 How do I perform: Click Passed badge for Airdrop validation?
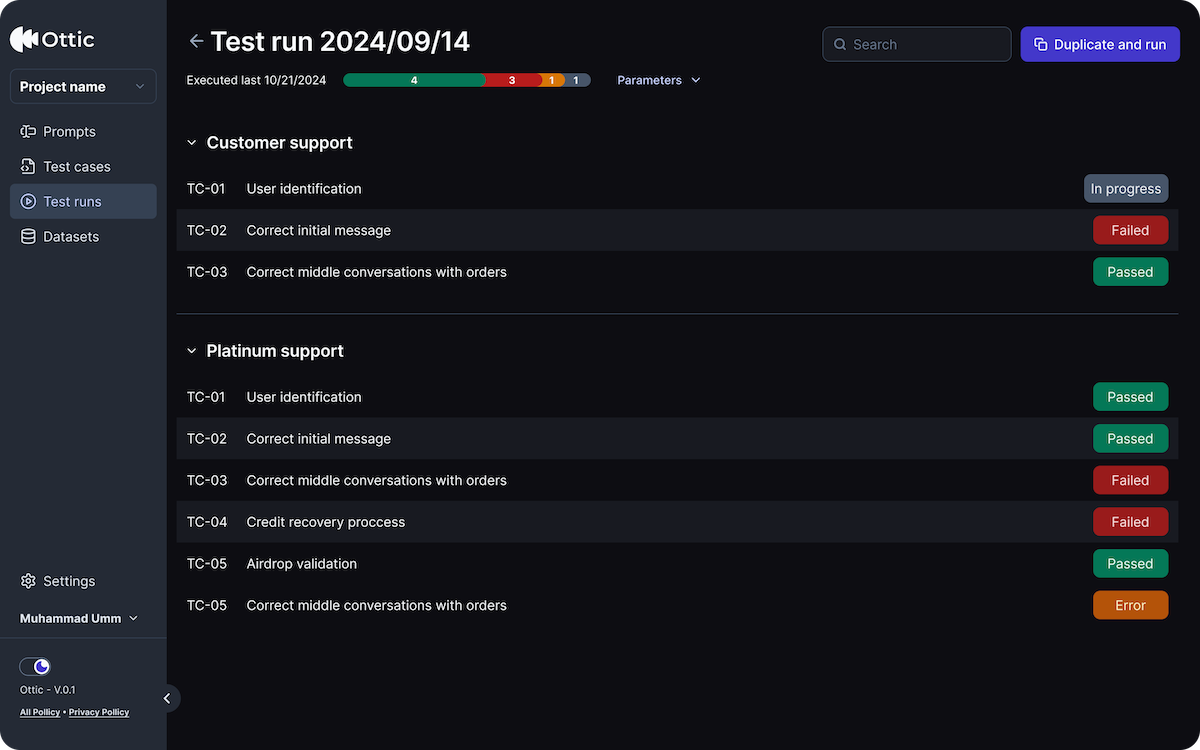[1130, 564]
